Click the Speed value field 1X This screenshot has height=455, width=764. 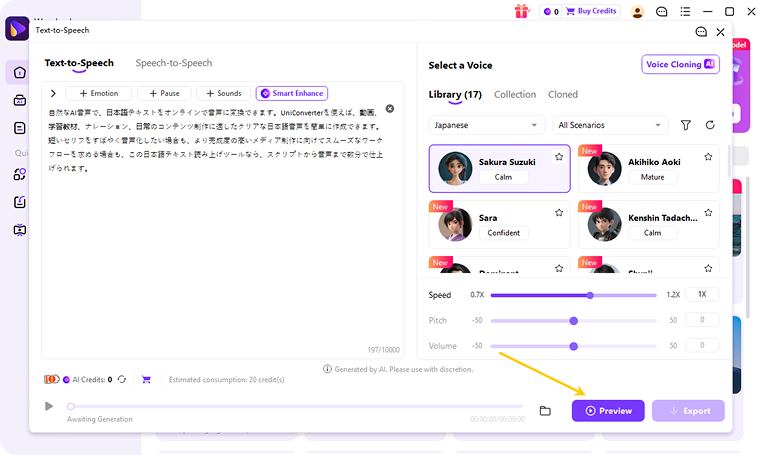[702, 294]
